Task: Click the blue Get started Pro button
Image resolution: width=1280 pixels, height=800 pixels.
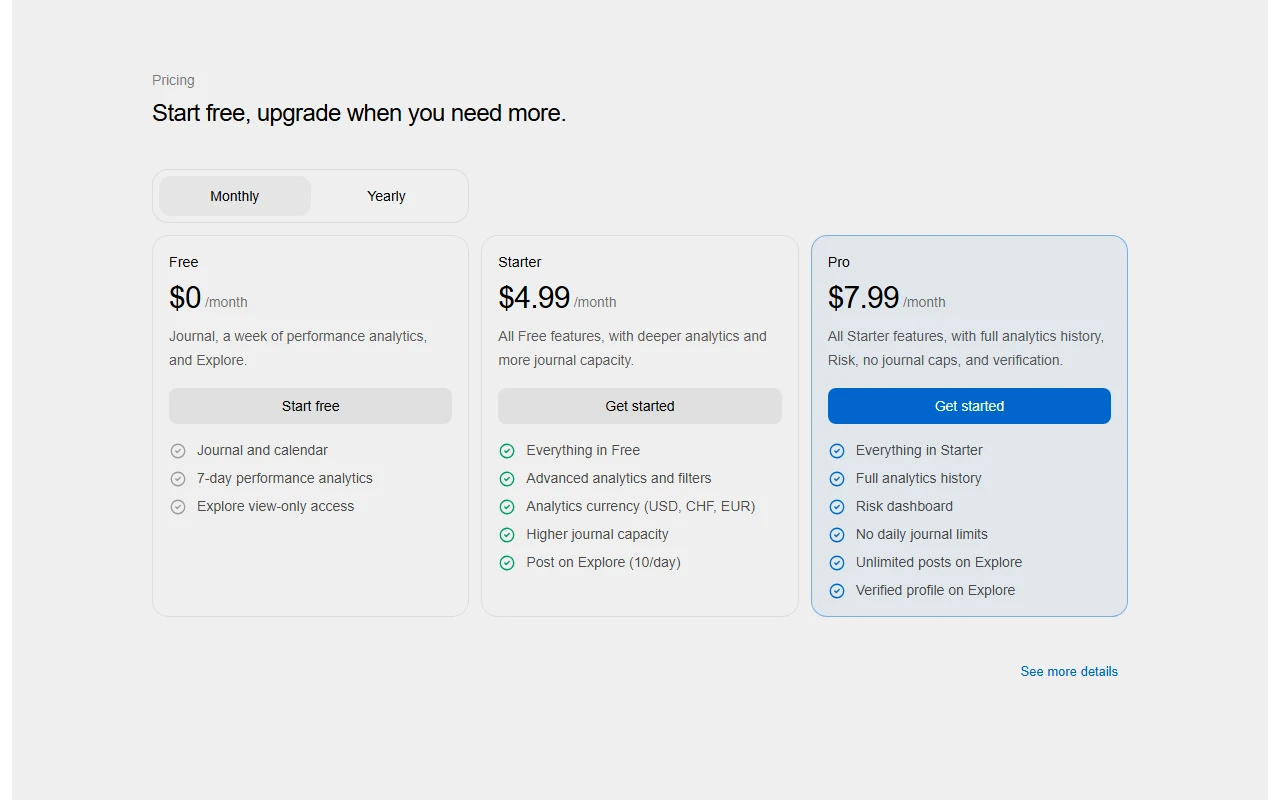Action: point(969,406)
